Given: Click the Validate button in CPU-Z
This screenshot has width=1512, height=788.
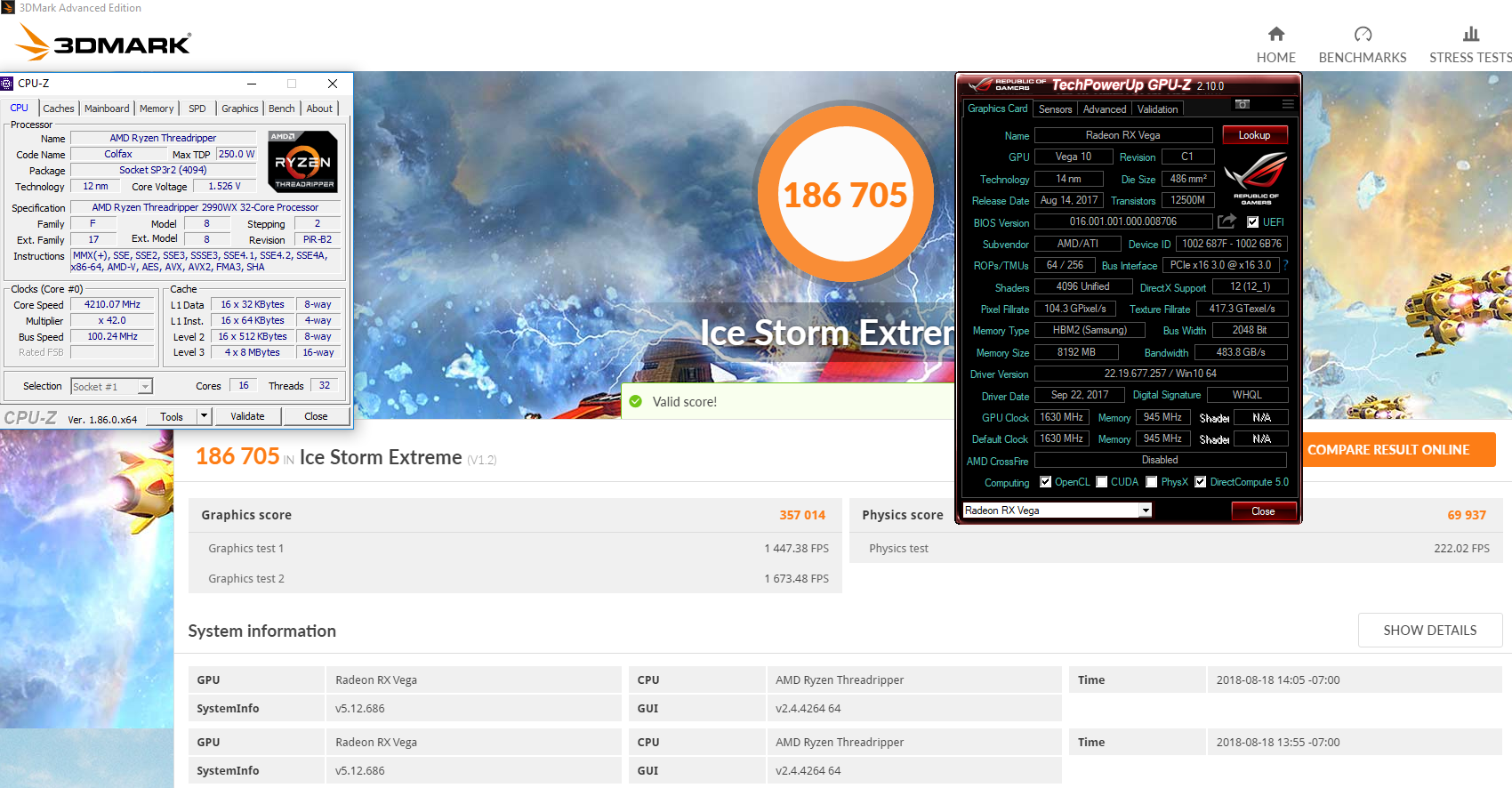Looking at the screenshot, I should tap(247, 416).
